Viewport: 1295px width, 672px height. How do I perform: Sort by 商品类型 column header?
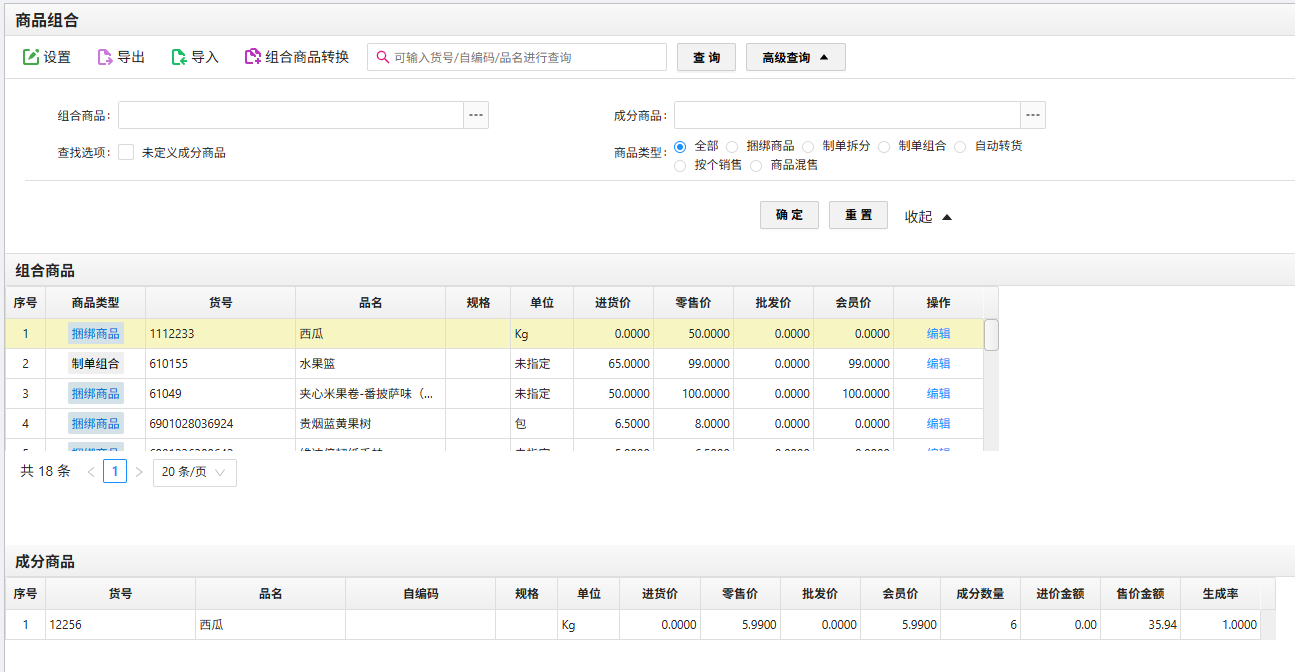pos(96,303)
